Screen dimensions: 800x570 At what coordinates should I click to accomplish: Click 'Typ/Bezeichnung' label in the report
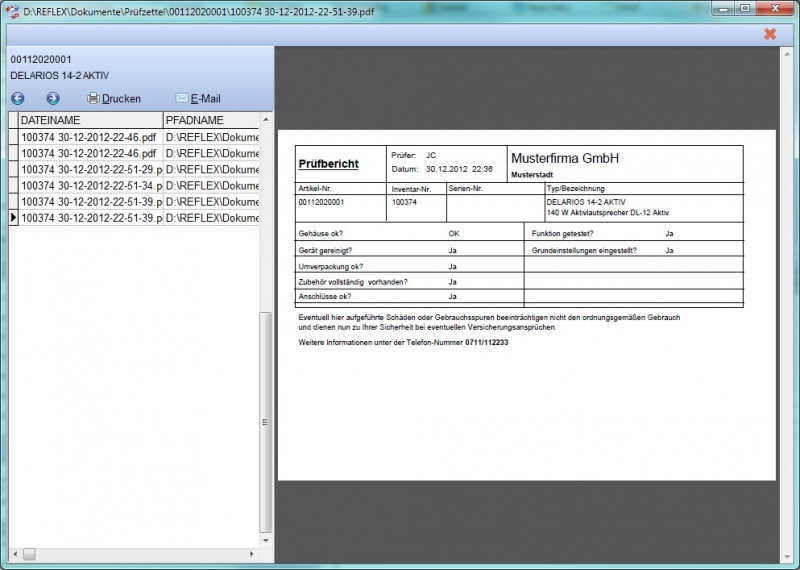coord(575,188)
